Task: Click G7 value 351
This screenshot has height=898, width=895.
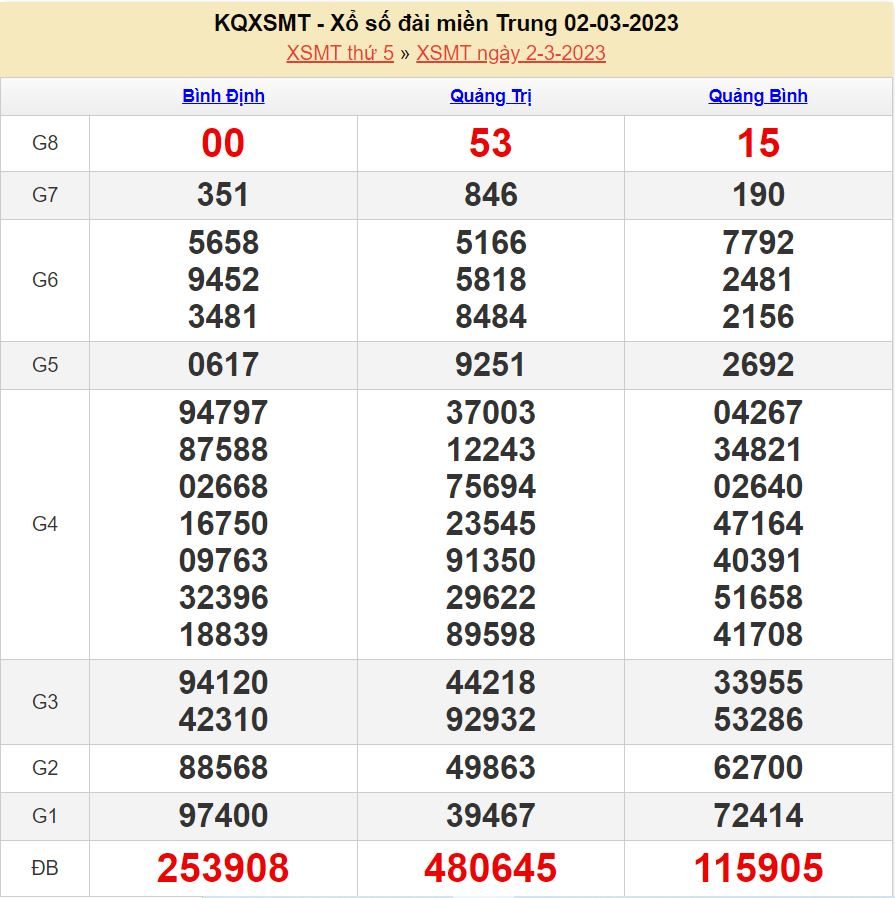Action: point(223,195)
